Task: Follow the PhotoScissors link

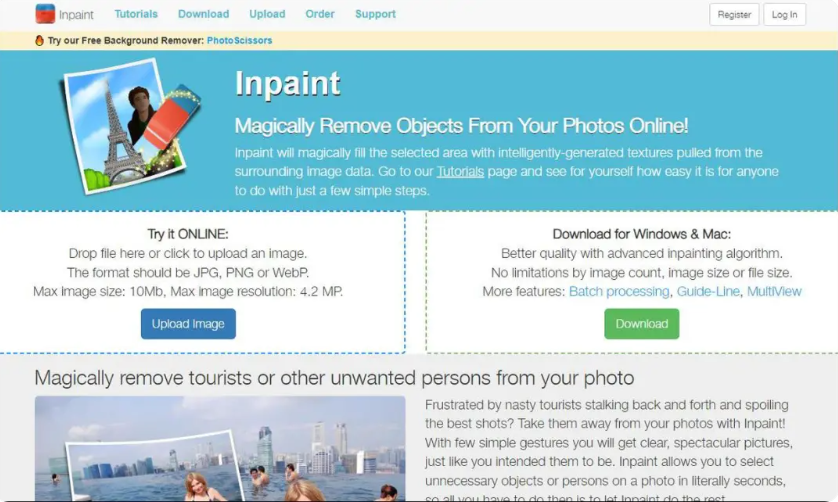Action: [239, 41]
